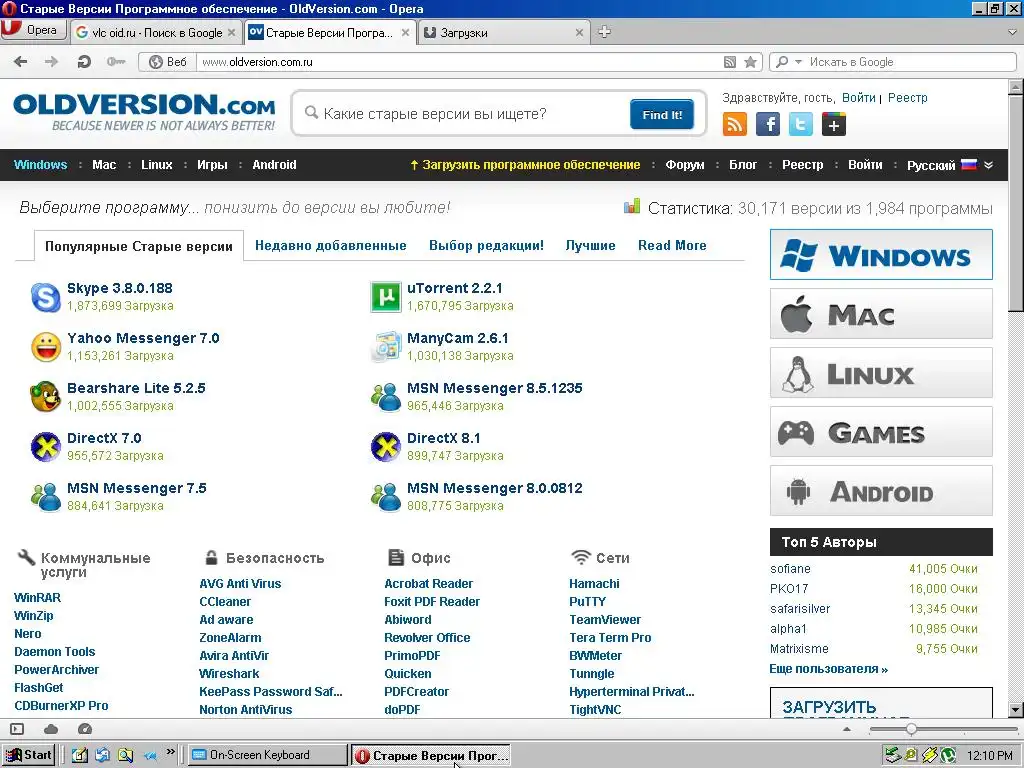Open the Windows Start button
The width and height of the screenshot is (1024, 768).
pos(28,755)
